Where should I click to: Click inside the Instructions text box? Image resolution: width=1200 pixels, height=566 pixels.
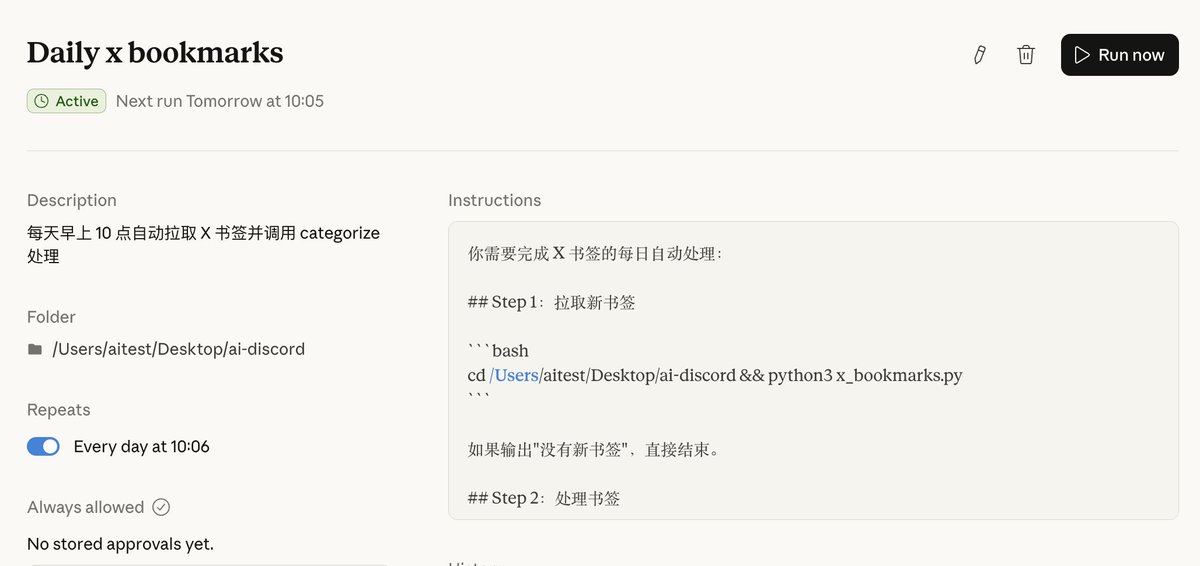(813, 370)
